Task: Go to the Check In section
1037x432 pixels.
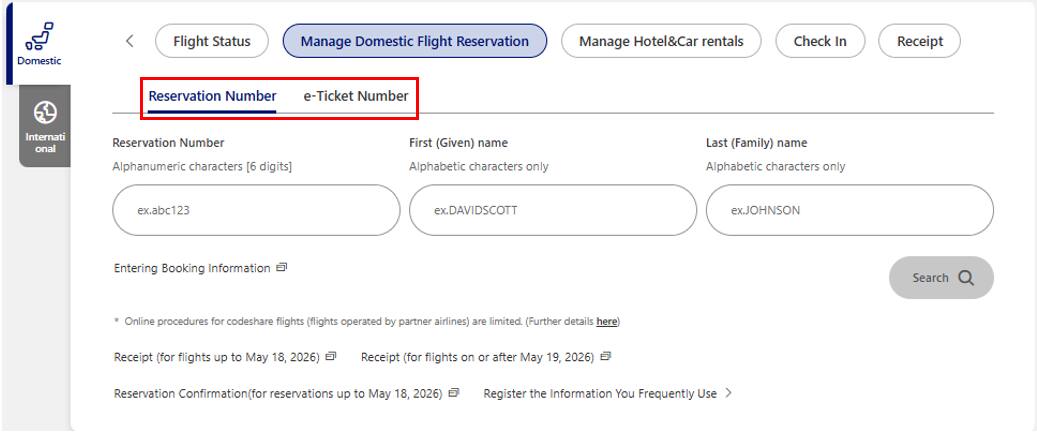Action: [820, 41]
